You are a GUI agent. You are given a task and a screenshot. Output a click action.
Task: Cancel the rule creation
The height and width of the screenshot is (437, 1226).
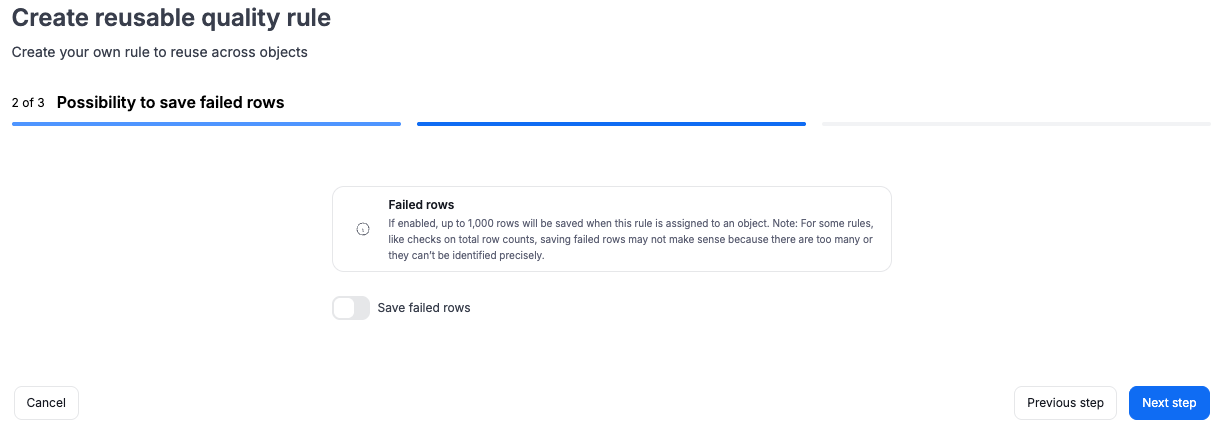46,403
